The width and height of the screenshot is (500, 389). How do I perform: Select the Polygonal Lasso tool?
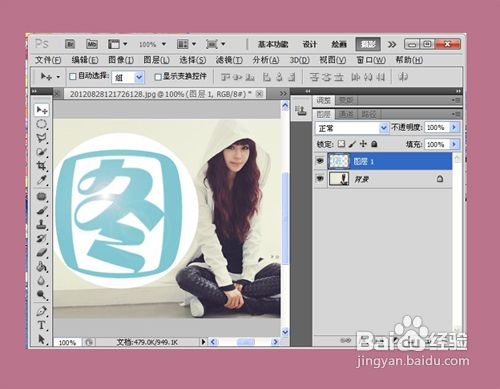click(41, 138)
